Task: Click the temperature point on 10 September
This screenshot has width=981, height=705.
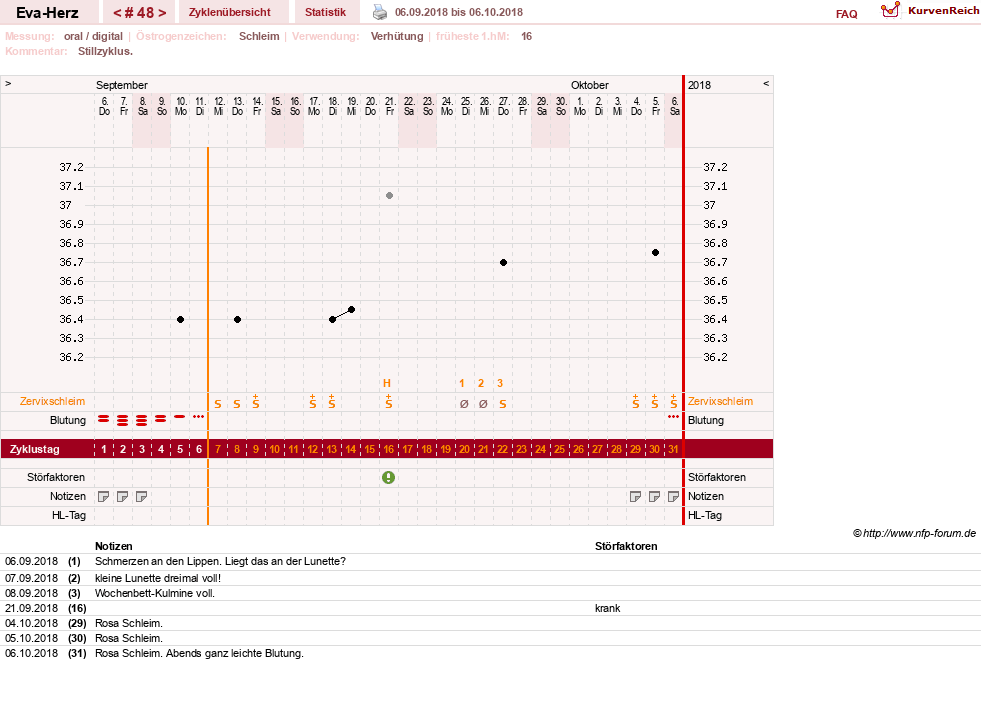Action: point(180,320)
